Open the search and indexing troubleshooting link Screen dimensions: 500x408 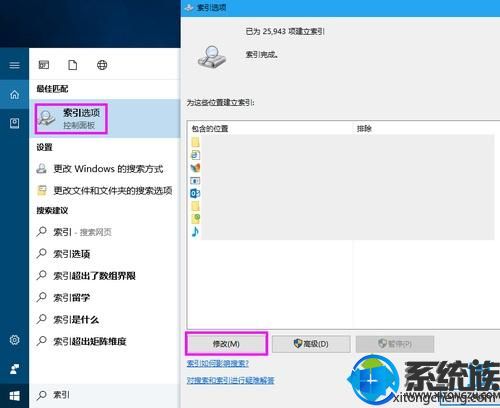230,380
